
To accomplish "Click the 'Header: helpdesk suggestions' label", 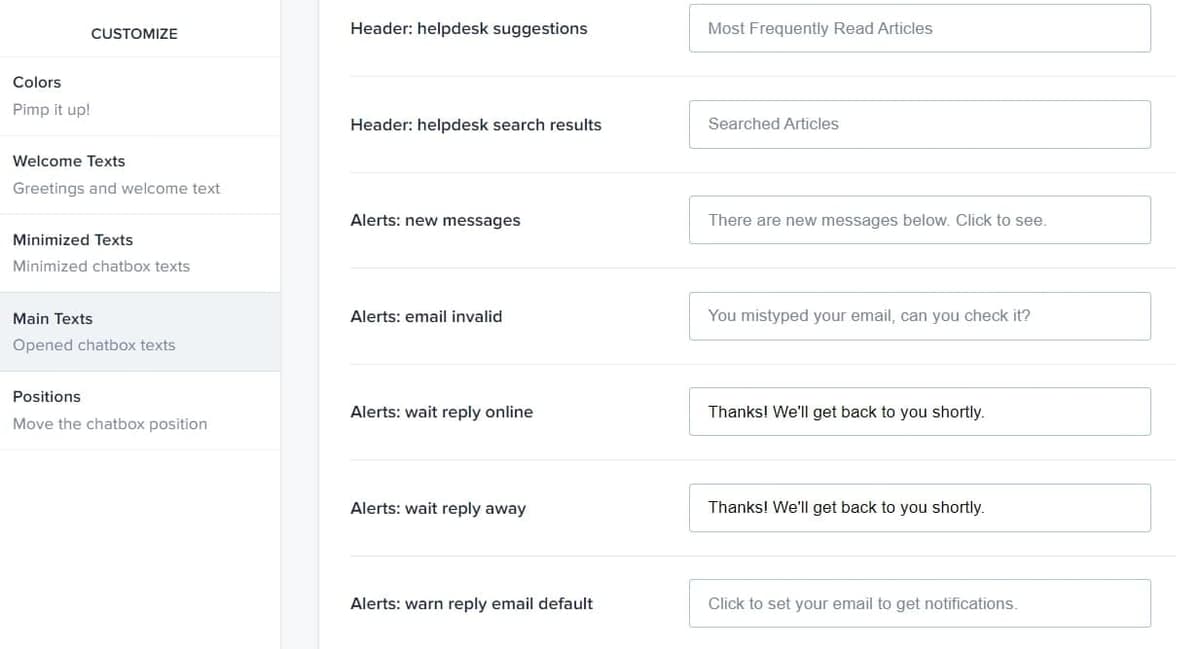I will coord(469,29).
